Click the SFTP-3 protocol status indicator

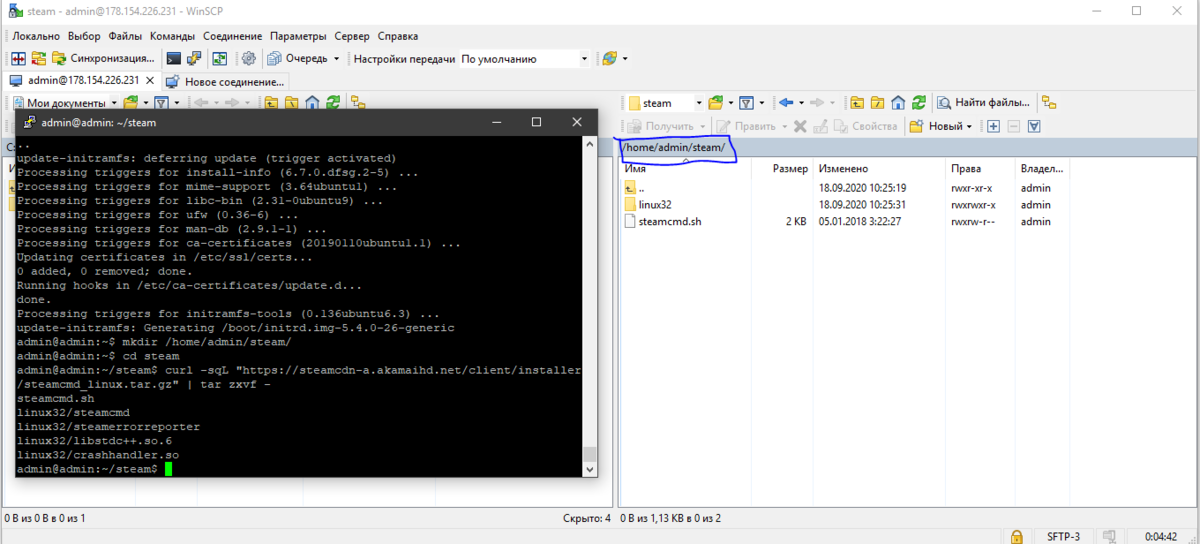(1063, 536)
